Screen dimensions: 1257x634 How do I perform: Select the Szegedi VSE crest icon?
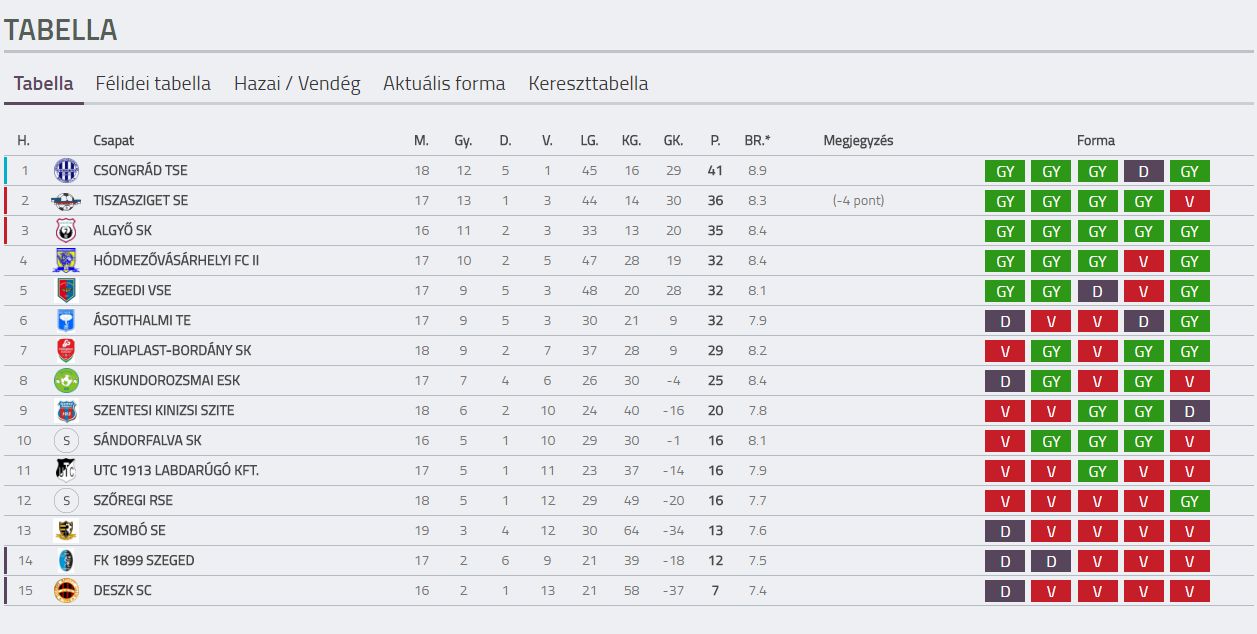[66, 290]
